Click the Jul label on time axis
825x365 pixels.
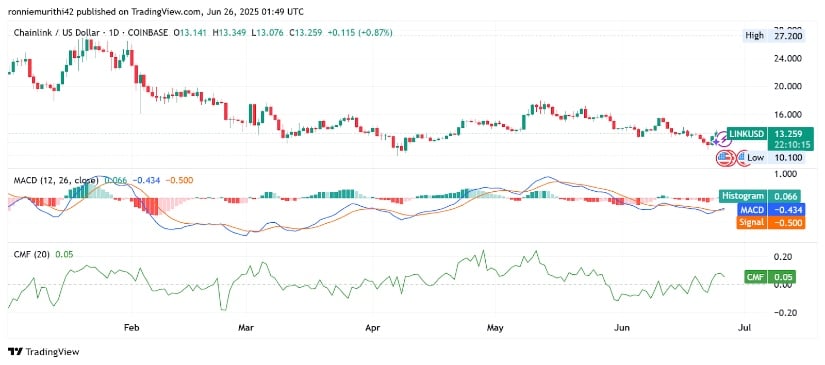744,328
